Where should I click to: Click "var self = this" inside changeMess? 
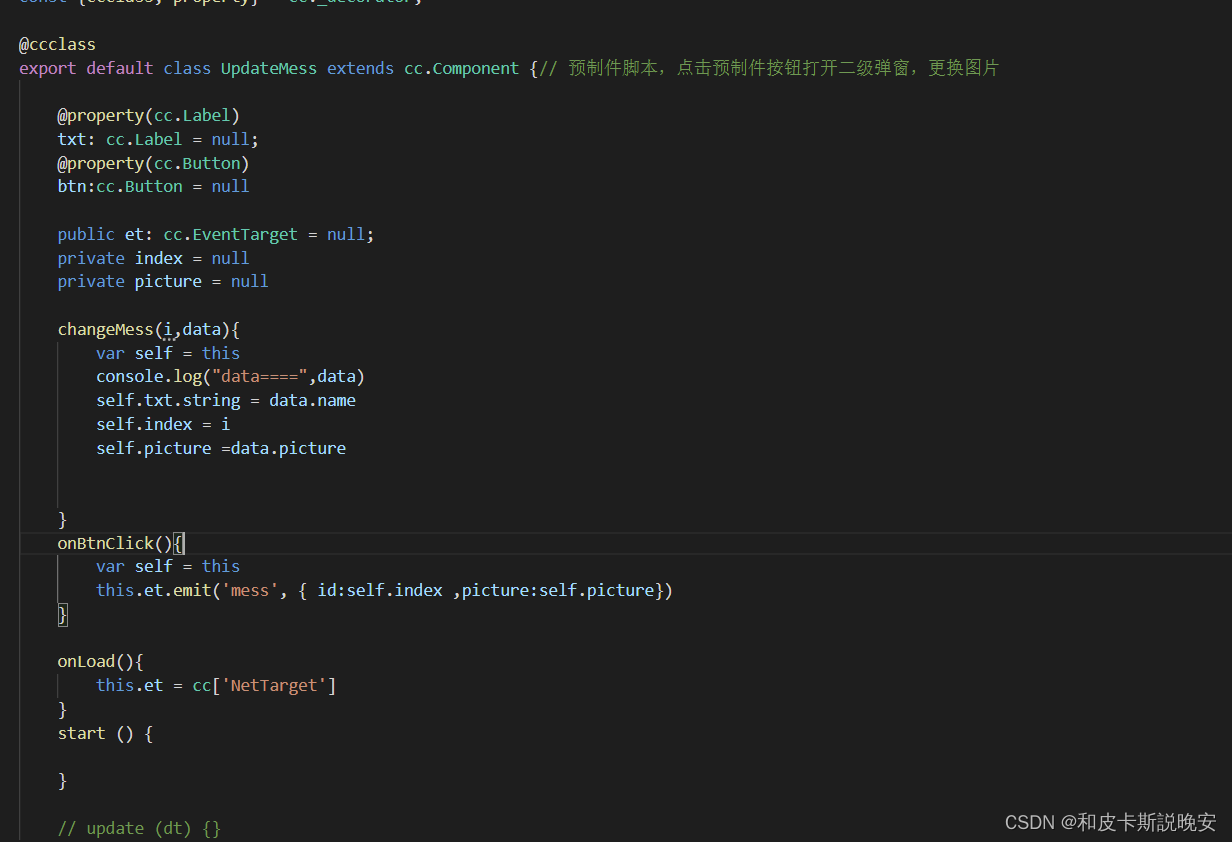click(168, 353)
